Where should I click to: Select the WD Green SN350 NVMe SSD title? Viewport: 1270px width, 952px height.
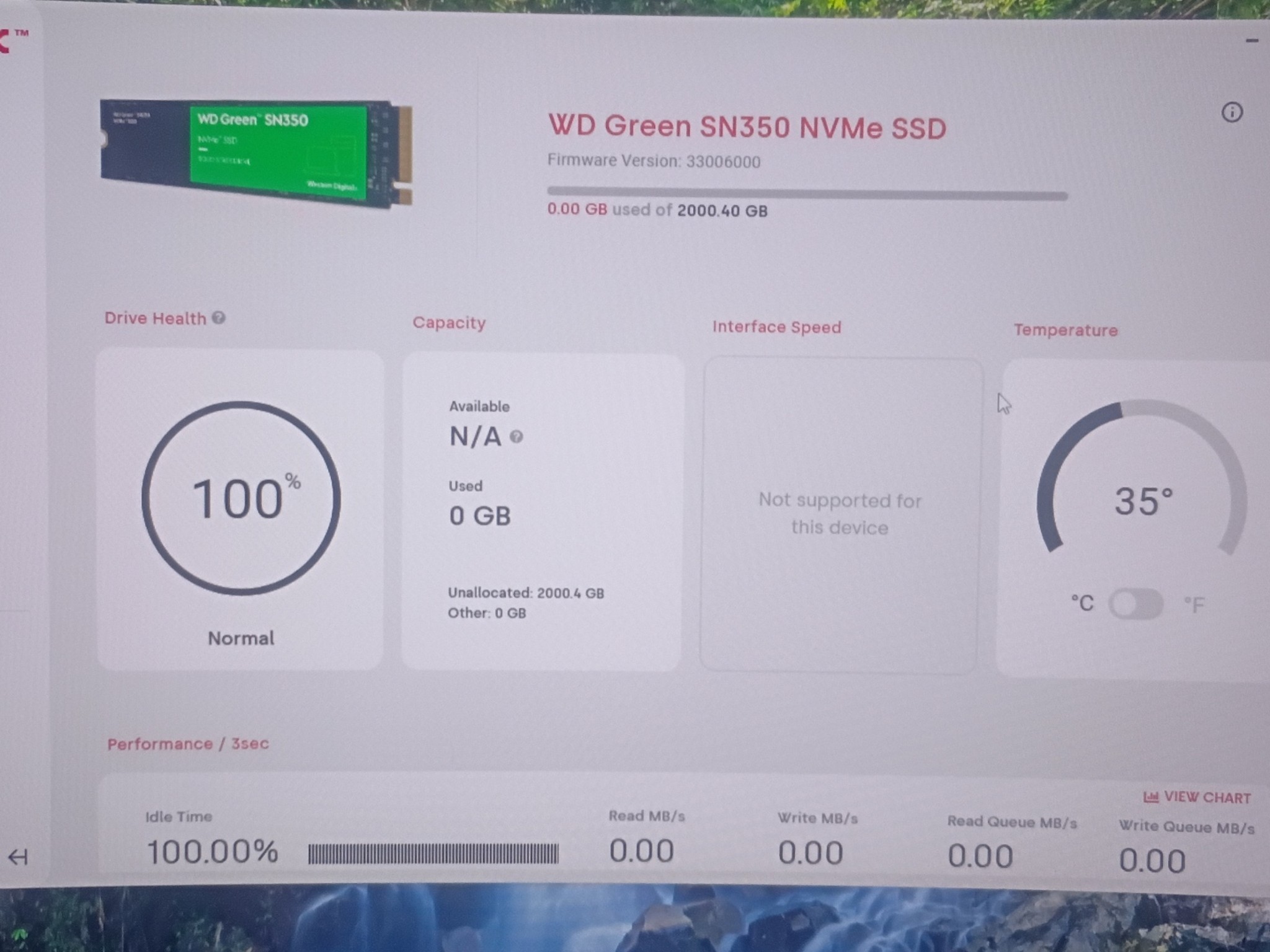747,126
